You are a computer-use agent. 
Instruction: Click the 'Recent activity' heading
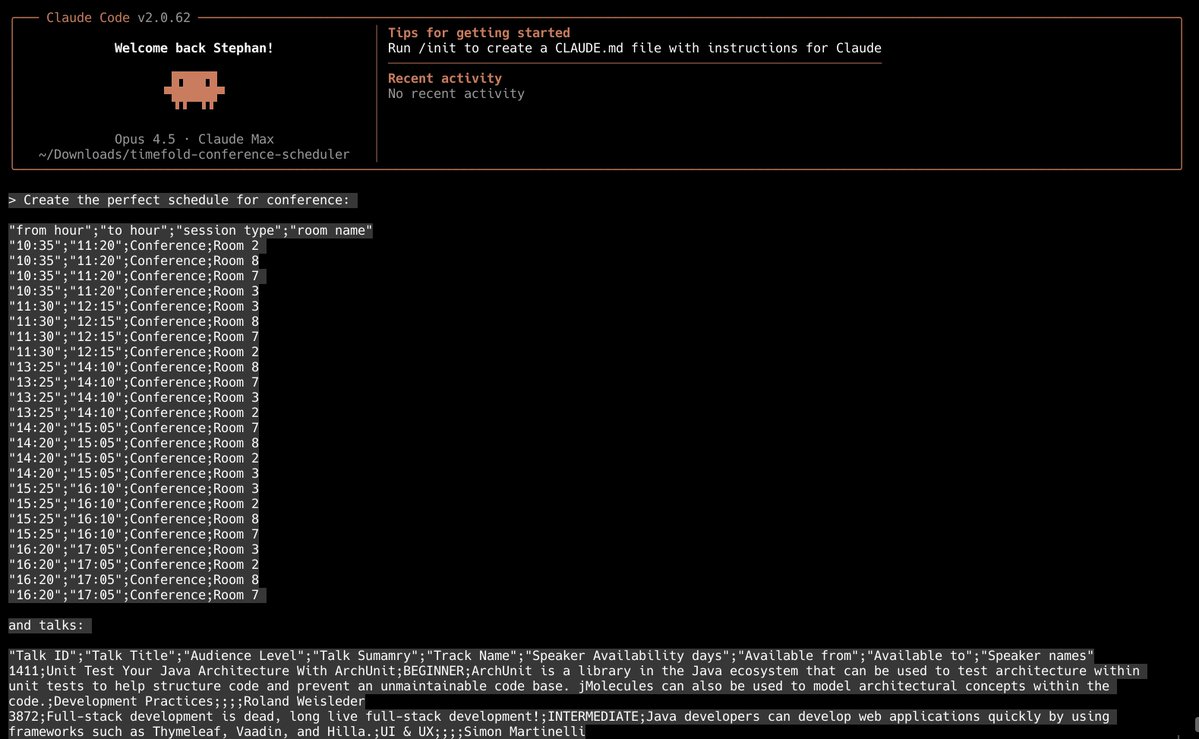pyautogui.click(x=445, y=78)
